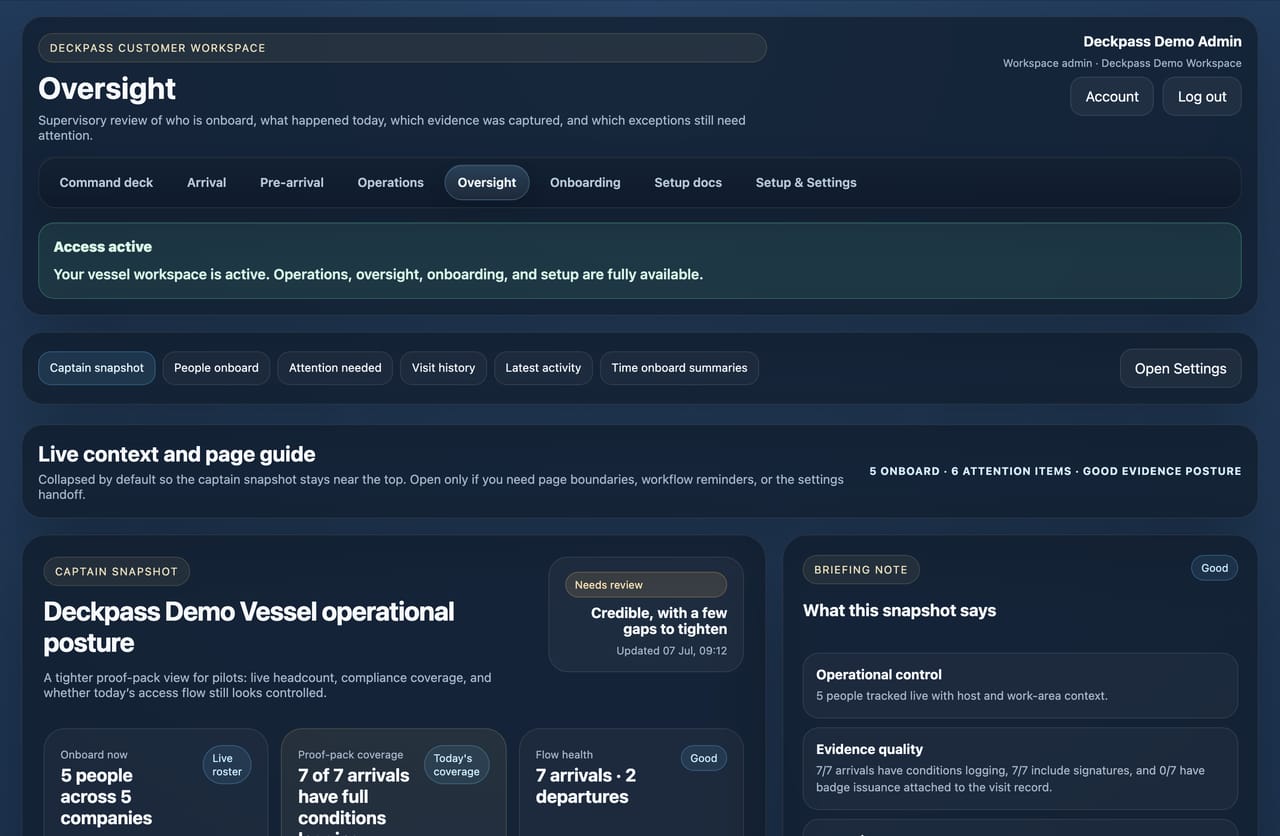1280x836 pixels.
Task: Click the Today's coverage badge
Action: 456,765
